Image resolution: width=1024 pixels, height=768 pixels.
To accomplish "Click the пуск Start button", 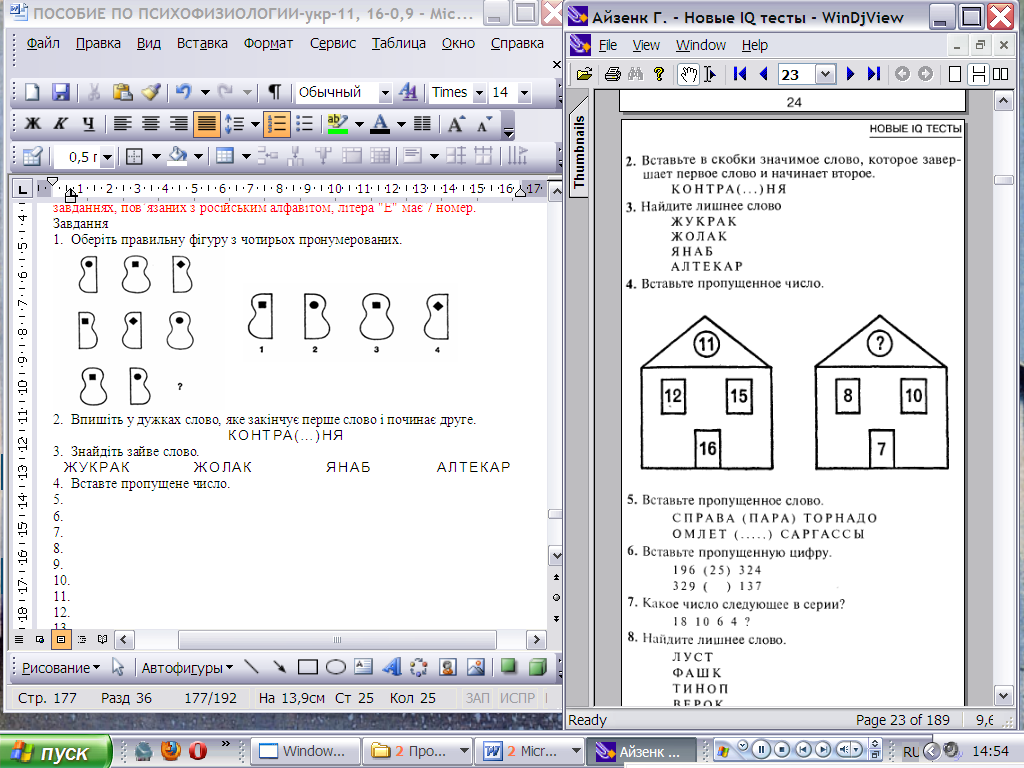I will (56, 752).
